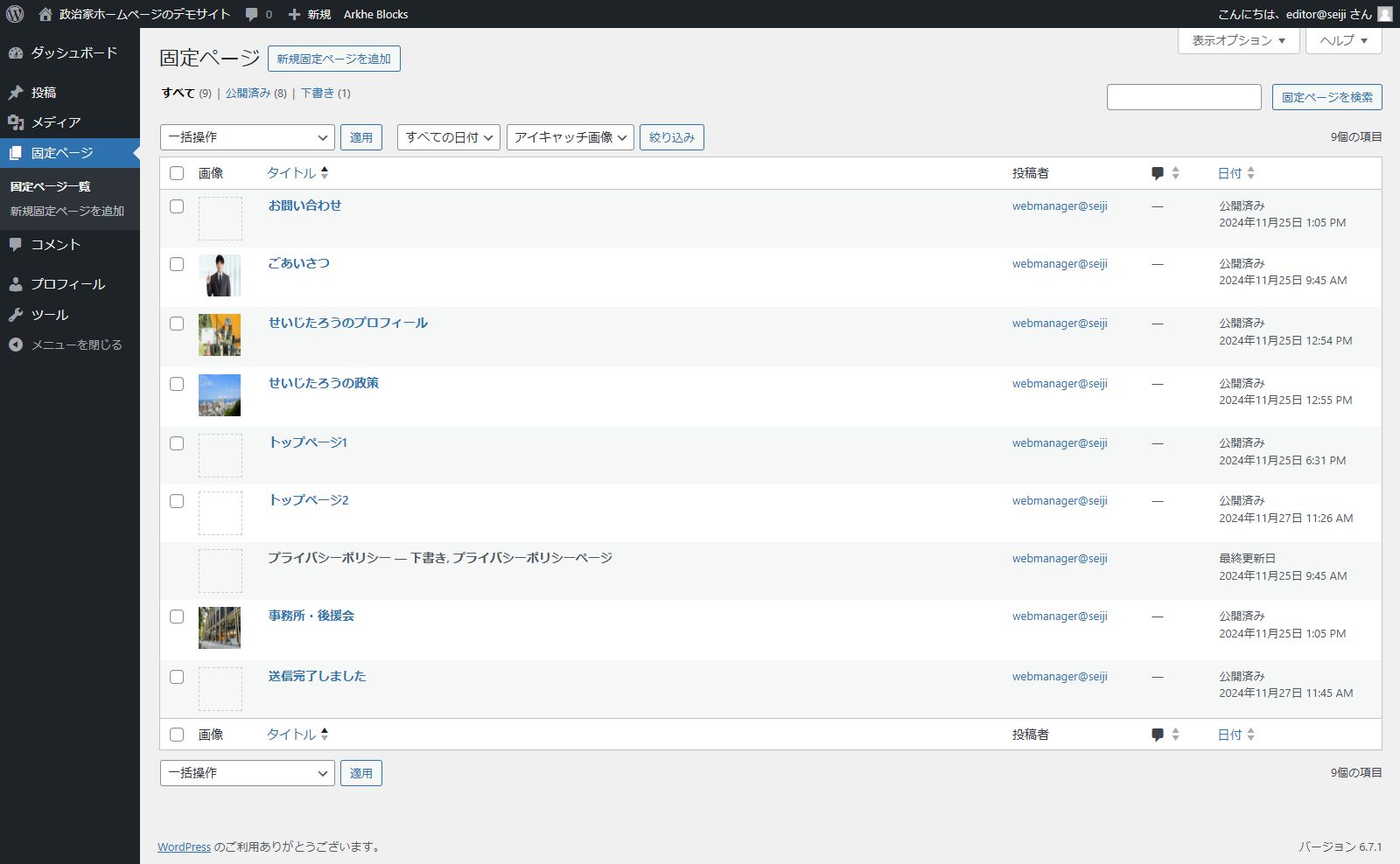The image size is (1400, 864).
Task: Open the WordPress logo menu
Action: click(15, 14)
